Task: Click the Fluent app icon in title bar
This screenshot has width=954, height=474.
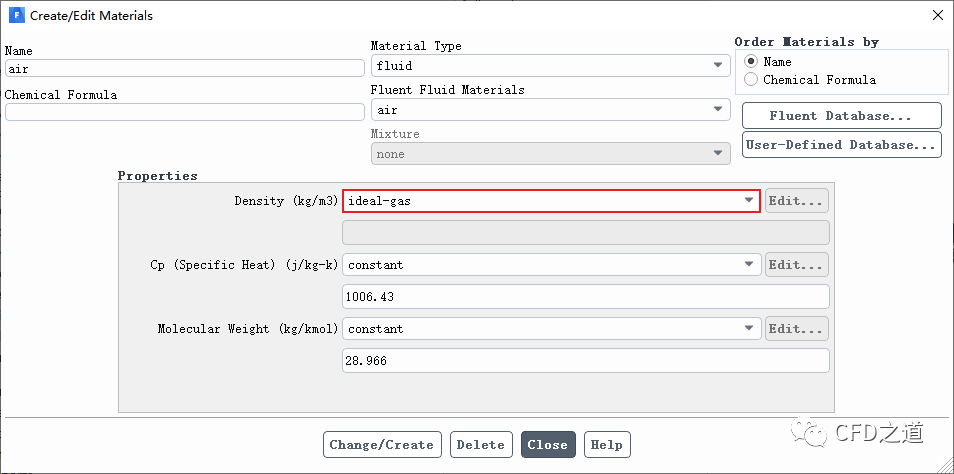Action: pyautogui.click(x=16, y=16)
